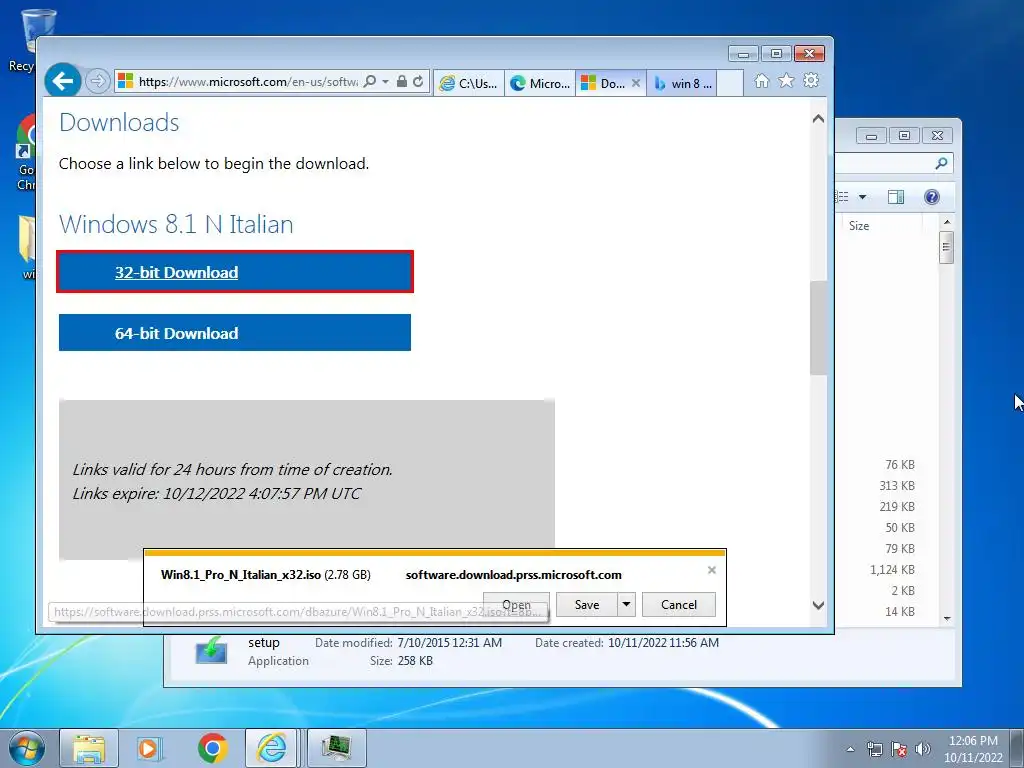This screenshot has width=1024, height=768.
Task: Click the 313 KB size entry in Explorer
Action: click(x=897, y=485)
